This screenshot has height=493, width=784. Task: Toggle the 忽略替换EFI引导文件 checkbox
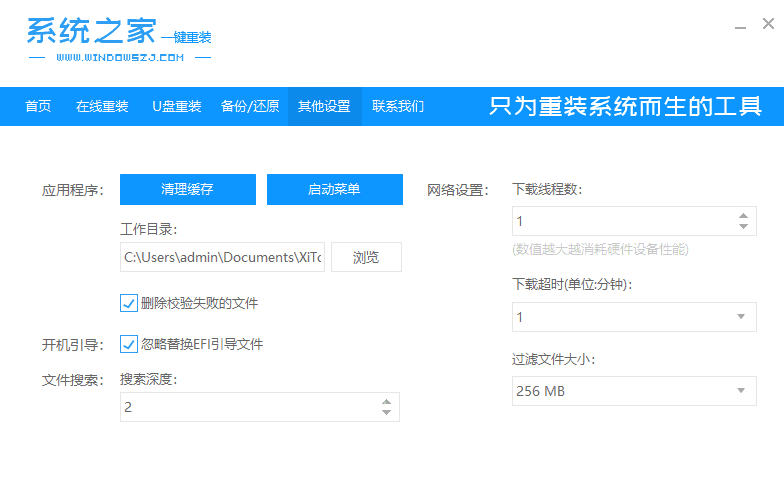pos(128,344)
